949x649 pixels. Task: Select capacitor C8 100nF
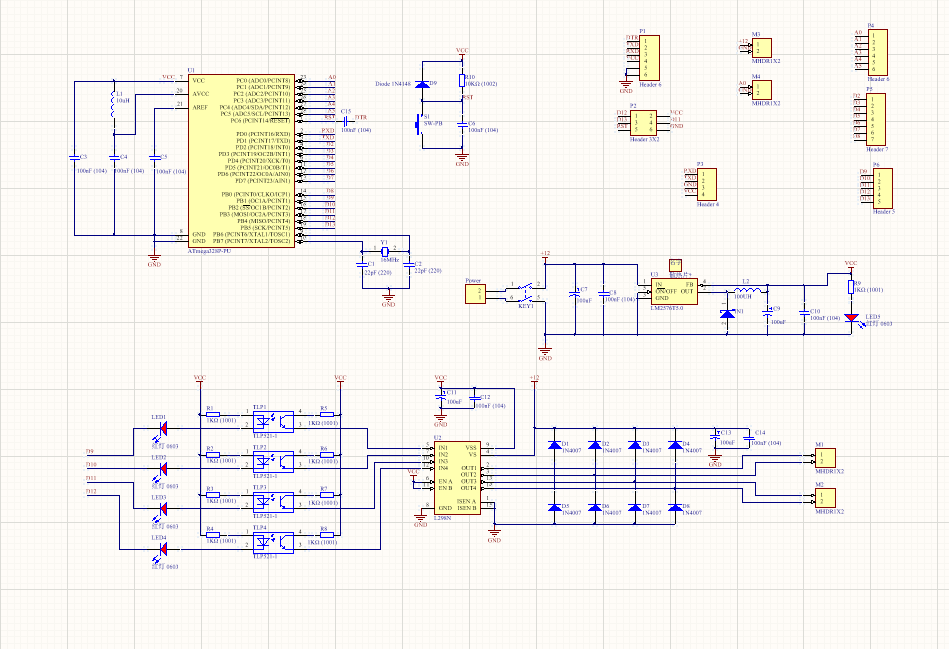coord(603,294)
